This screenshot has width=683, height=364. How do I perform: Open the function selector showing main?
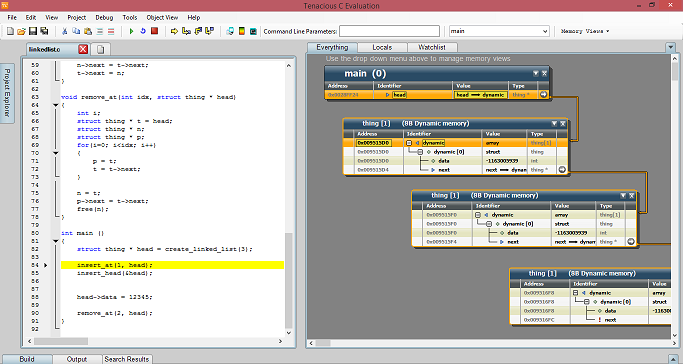pyautogui.click(x=499, y=31)
